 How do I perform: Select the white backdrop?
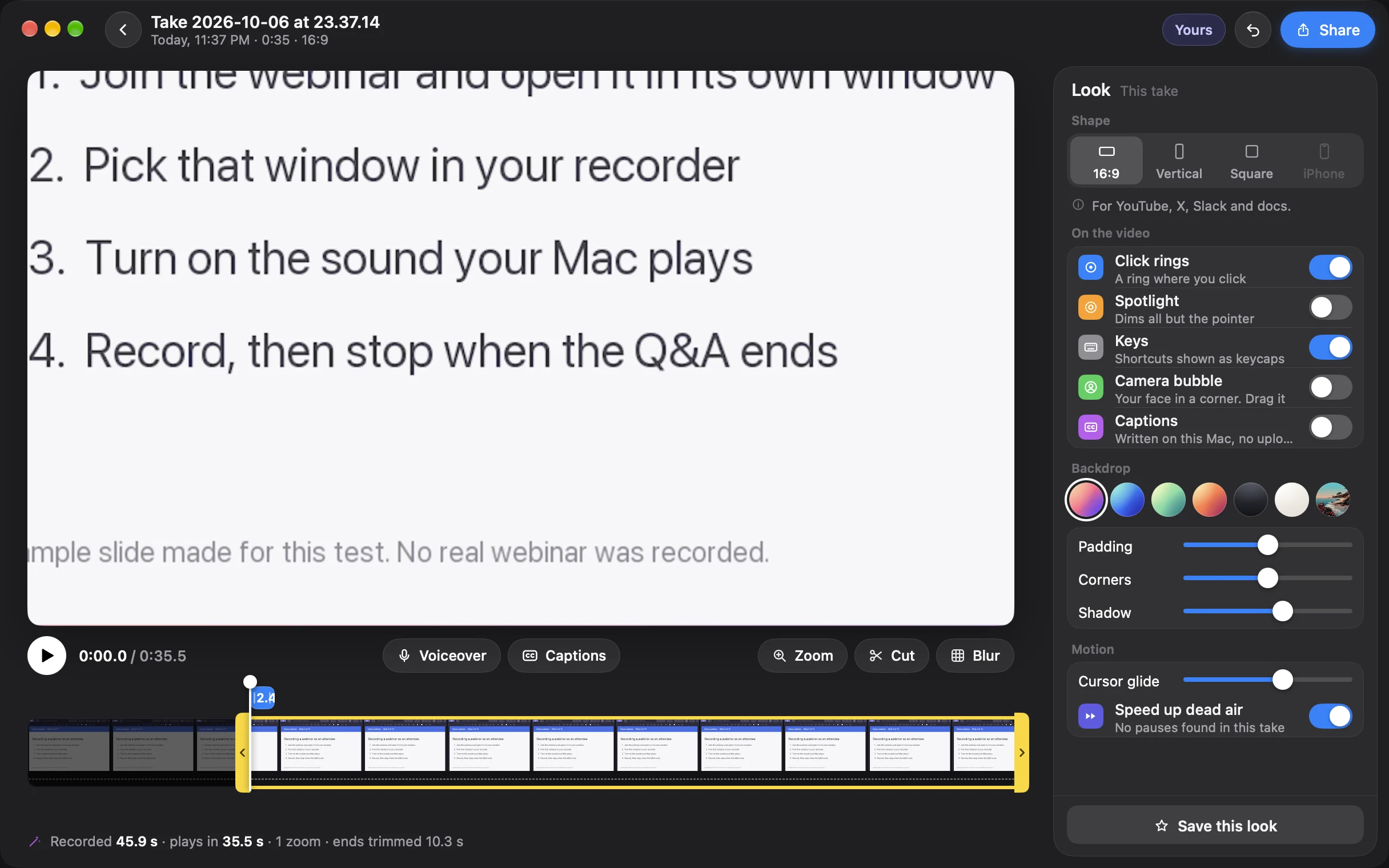click(1291, 500)
